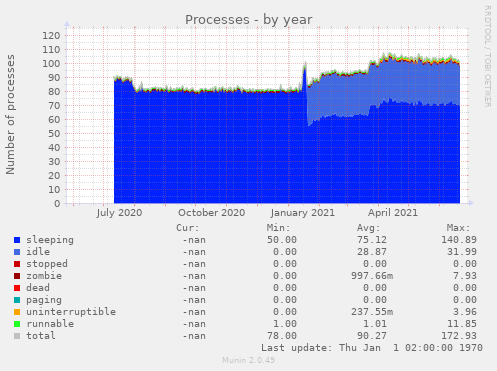Click runnable max value 11.85
497x371 pixels.
pyautogui.click(x=462, y=324)
